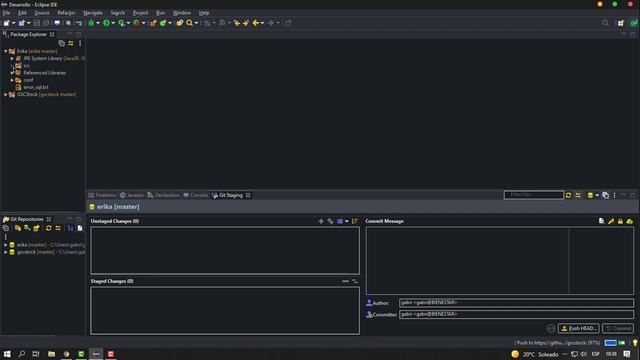Click the weather widget showing 20°C Soleado
Screen dimensions: 640x360
pyautogui.click(x=535, y=354)
